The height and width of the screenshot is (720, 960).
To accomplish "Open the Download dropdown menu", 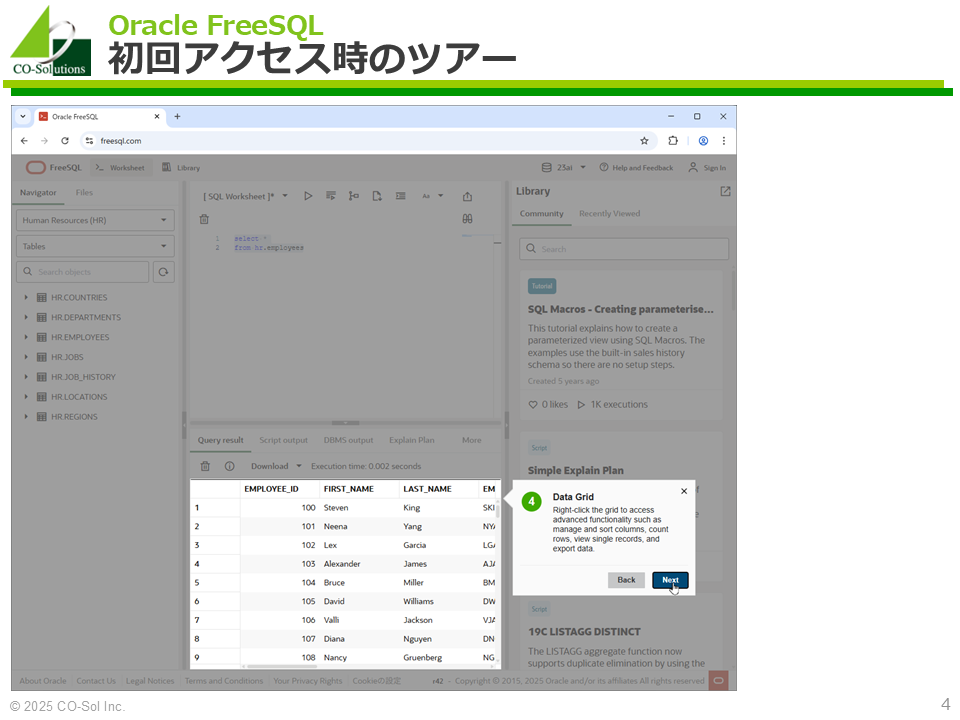I will pyautogui.click(x=275, y=466).
